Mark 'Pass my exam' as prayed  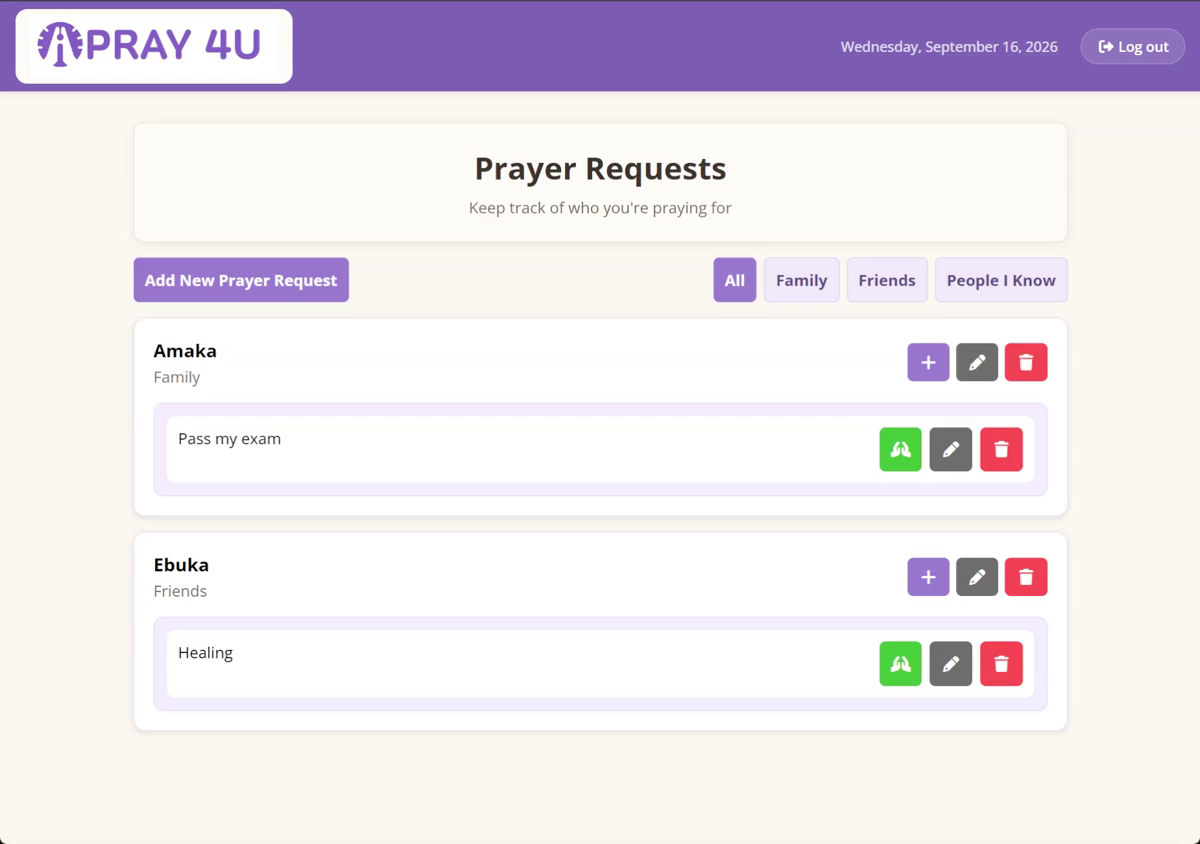click(900, 450)
